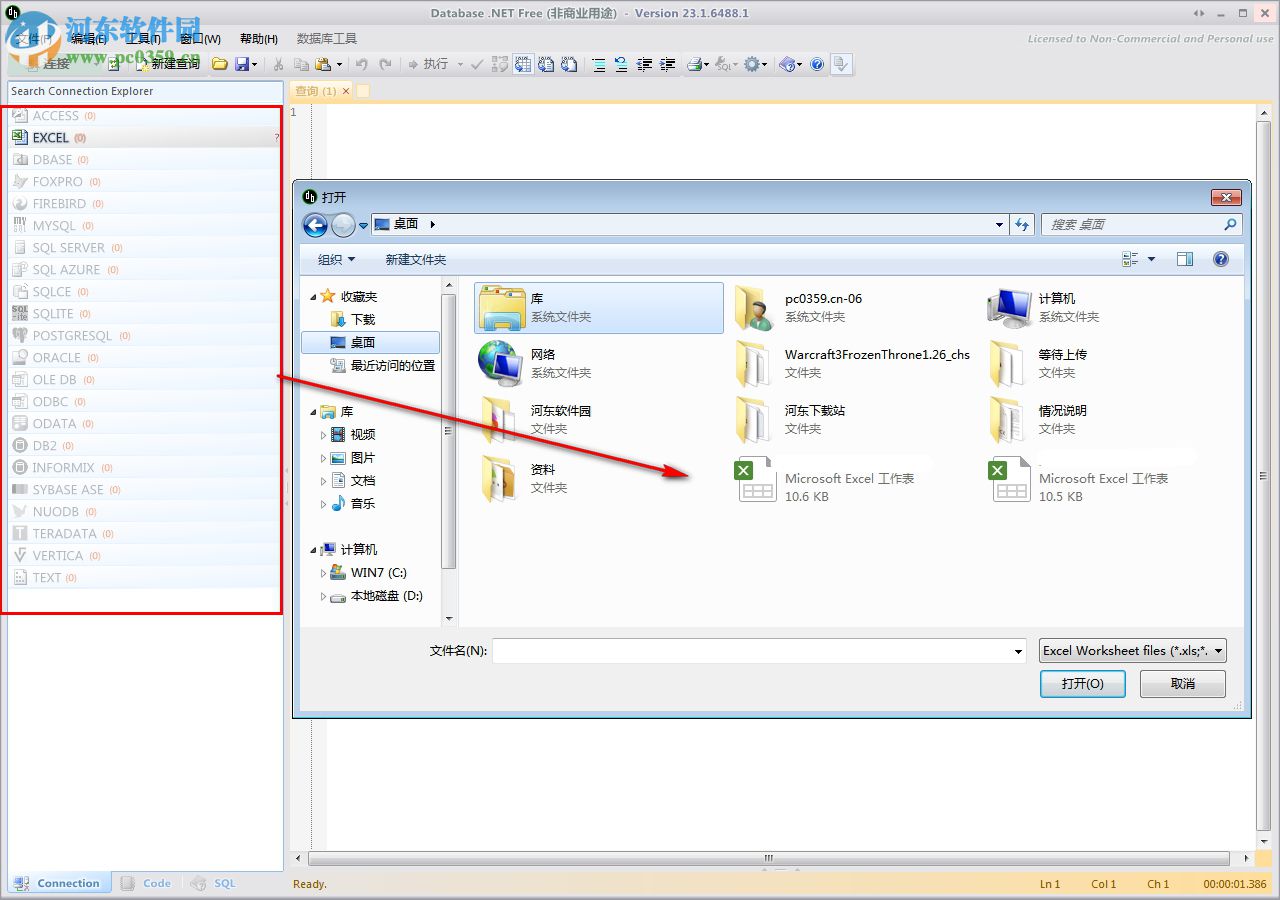Open the change view dropdown arrow
1280x900 pixels.
click(1151, 259)
